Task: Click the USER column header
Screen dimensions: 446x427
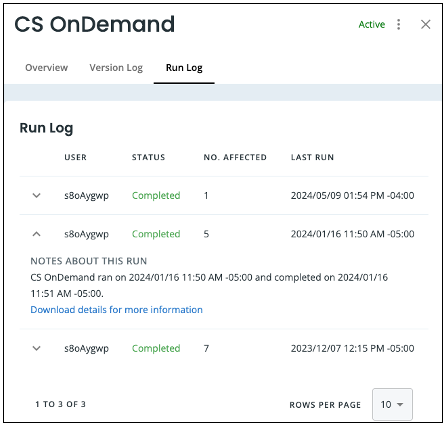Action: coord(75,157)
